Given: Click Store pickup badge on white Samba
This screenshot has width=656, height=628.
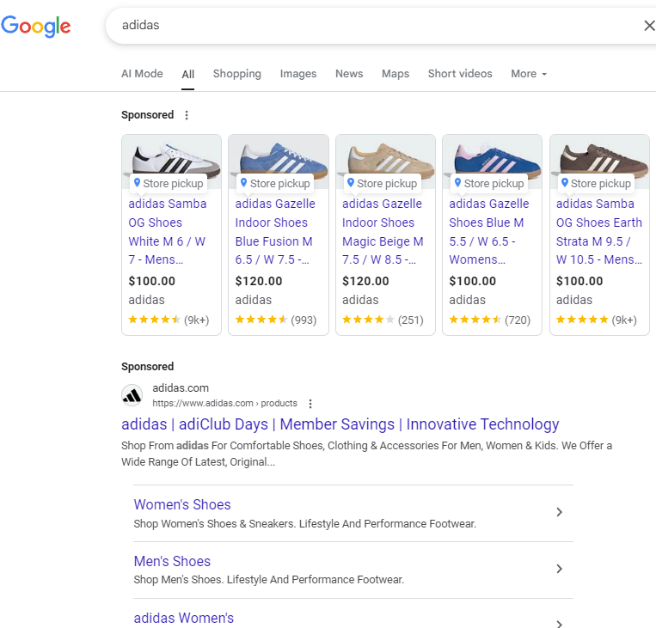Looking at the screenshot, I should click(169, 183).
